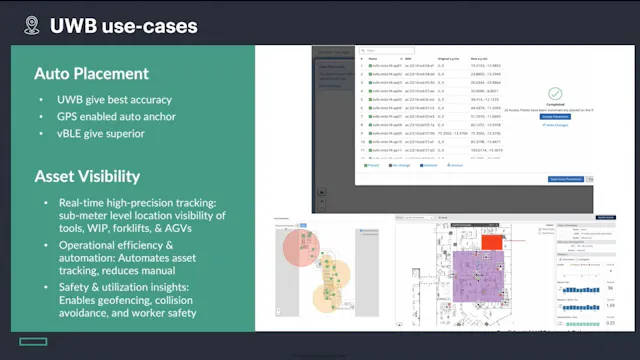Viewport: 640px width, 360px height.
Task: Click the lock icon on the dimmed map
Action: coord(322,192)
